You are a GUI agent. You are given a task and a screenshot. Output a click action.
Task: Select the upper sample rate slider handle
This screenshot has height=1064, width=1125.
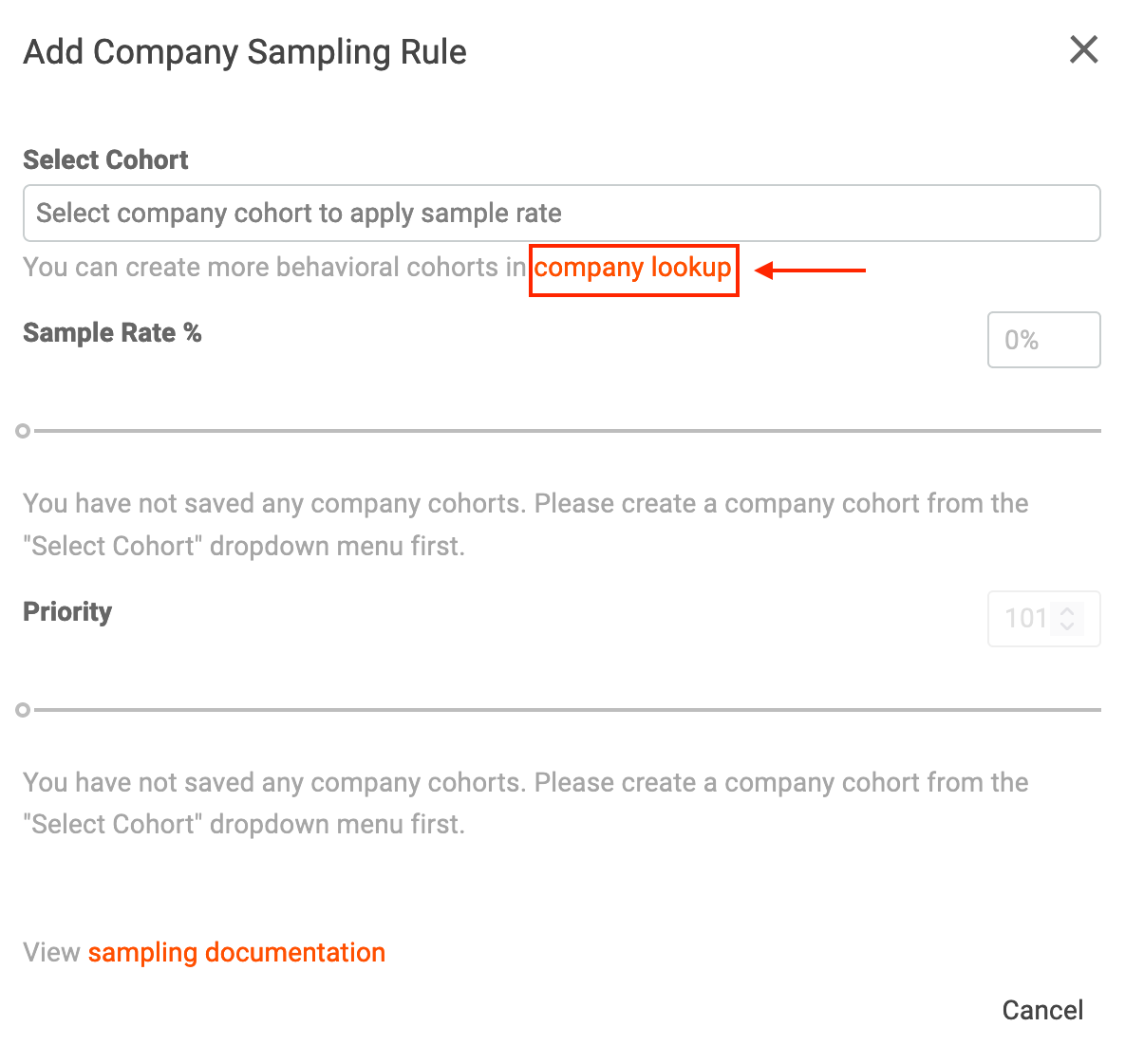23,431
